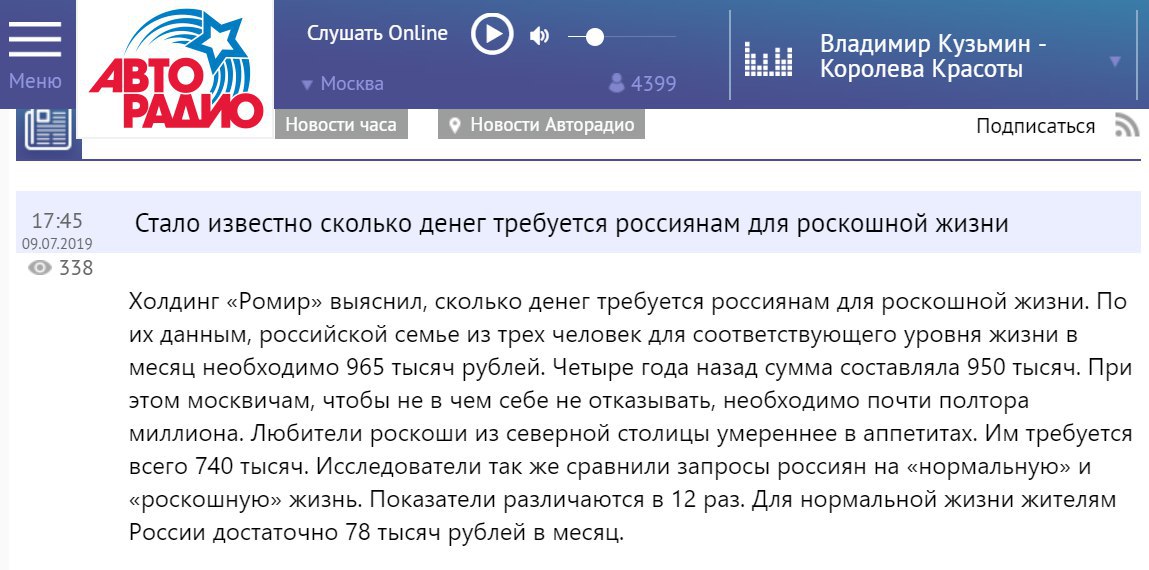Open the equalizer now-playing icon

768,59
